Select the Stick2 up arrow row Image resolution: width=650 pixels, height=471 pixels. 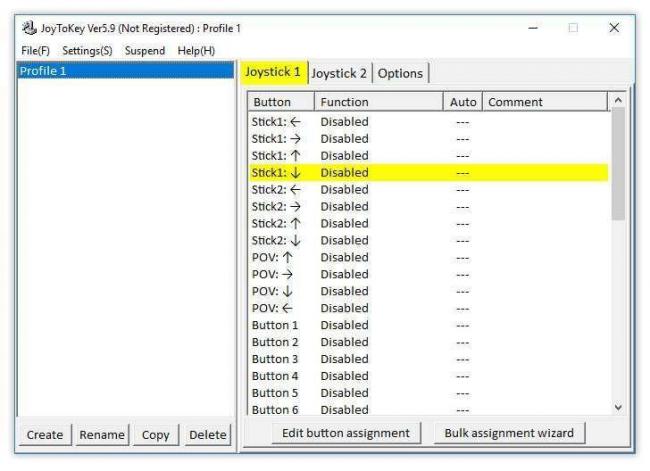tap(429, 224)
